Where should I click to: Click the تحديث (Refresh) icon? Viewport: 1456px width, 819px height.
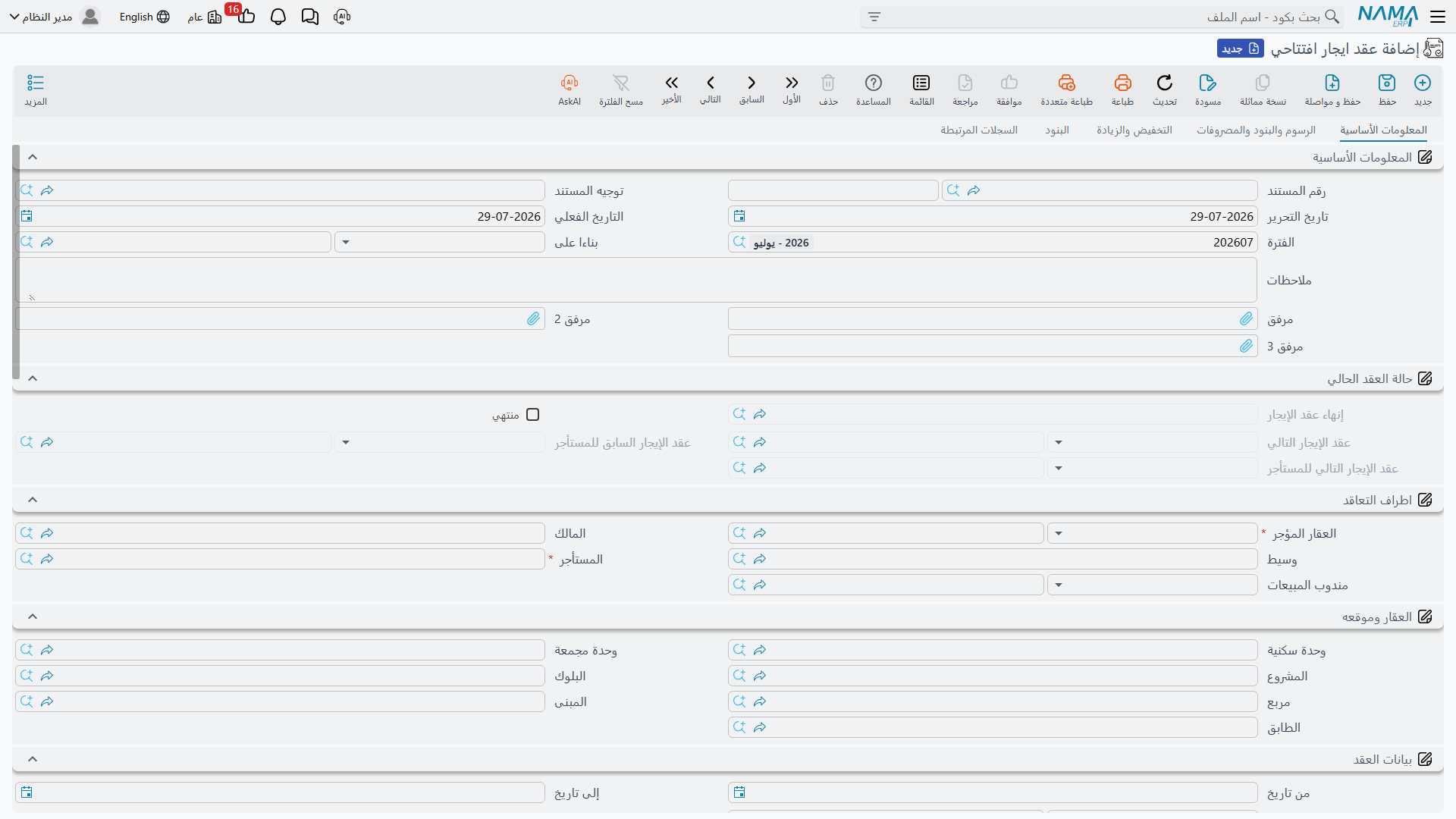pyautogui.click(x=1165, y=83)
